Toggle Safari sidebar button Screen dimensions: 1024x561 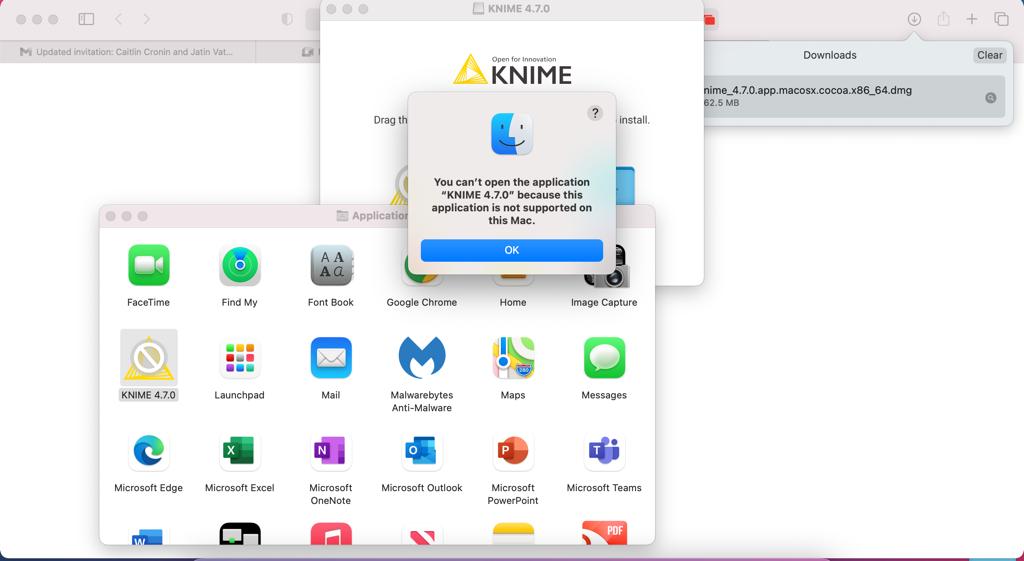(86, 19)
